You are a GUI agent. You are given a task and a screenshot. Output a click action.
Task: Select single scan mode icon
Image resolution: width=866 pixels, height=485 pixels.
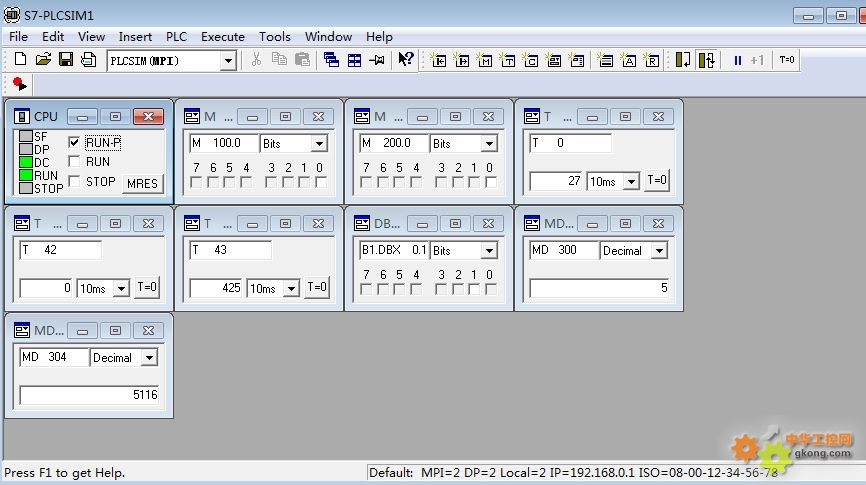point(683,60)
